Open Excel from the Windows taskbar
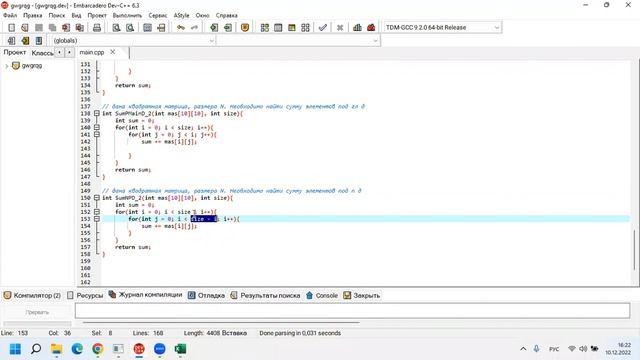Image resolution: width=640 pixels, height=360 pixels. click(x=180, y=349)
